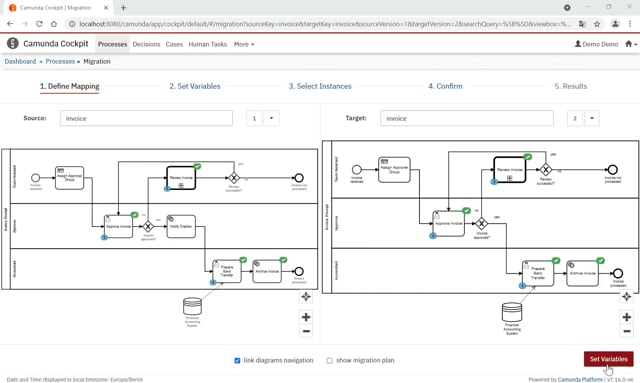Screen dimensions: 640x383
Task: Zoom out on the source diagram
Action: point(306,331)
